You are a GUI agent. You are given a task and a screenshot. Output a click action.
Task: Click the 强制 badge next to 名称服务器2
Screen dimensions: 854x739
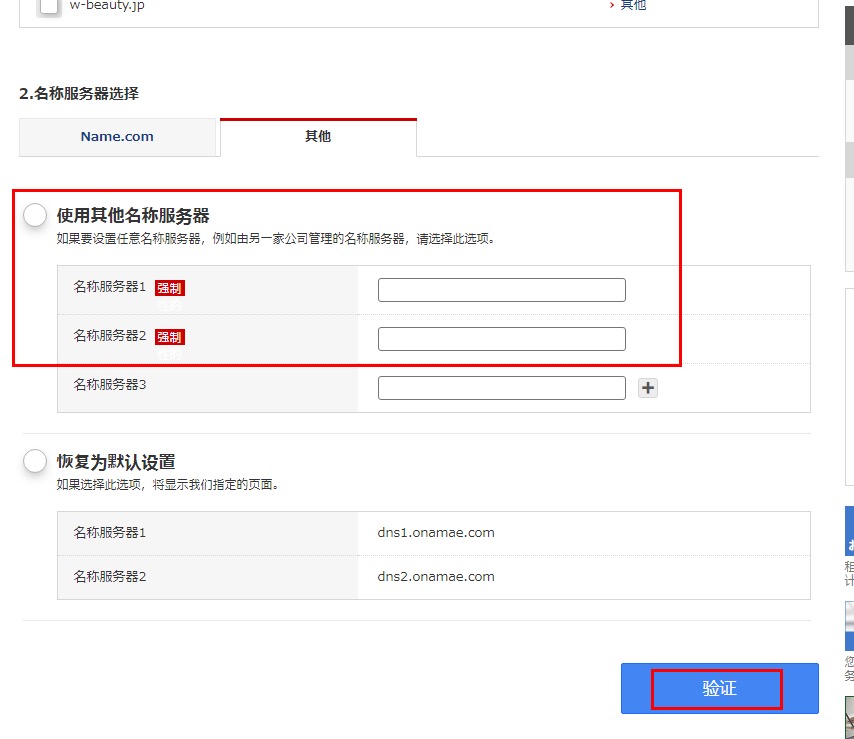click(170, 337)
